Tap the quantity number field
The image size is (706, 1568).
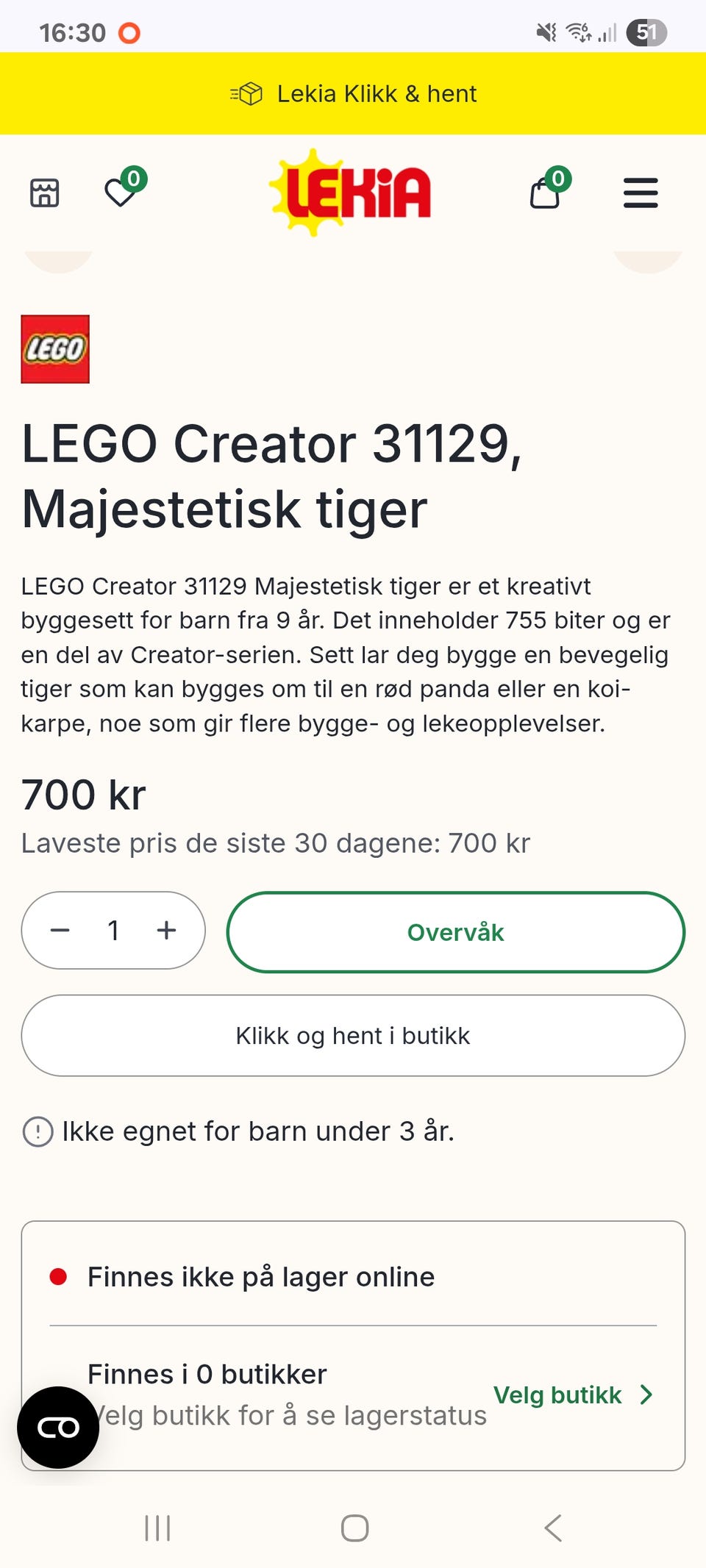click(113, 931)
